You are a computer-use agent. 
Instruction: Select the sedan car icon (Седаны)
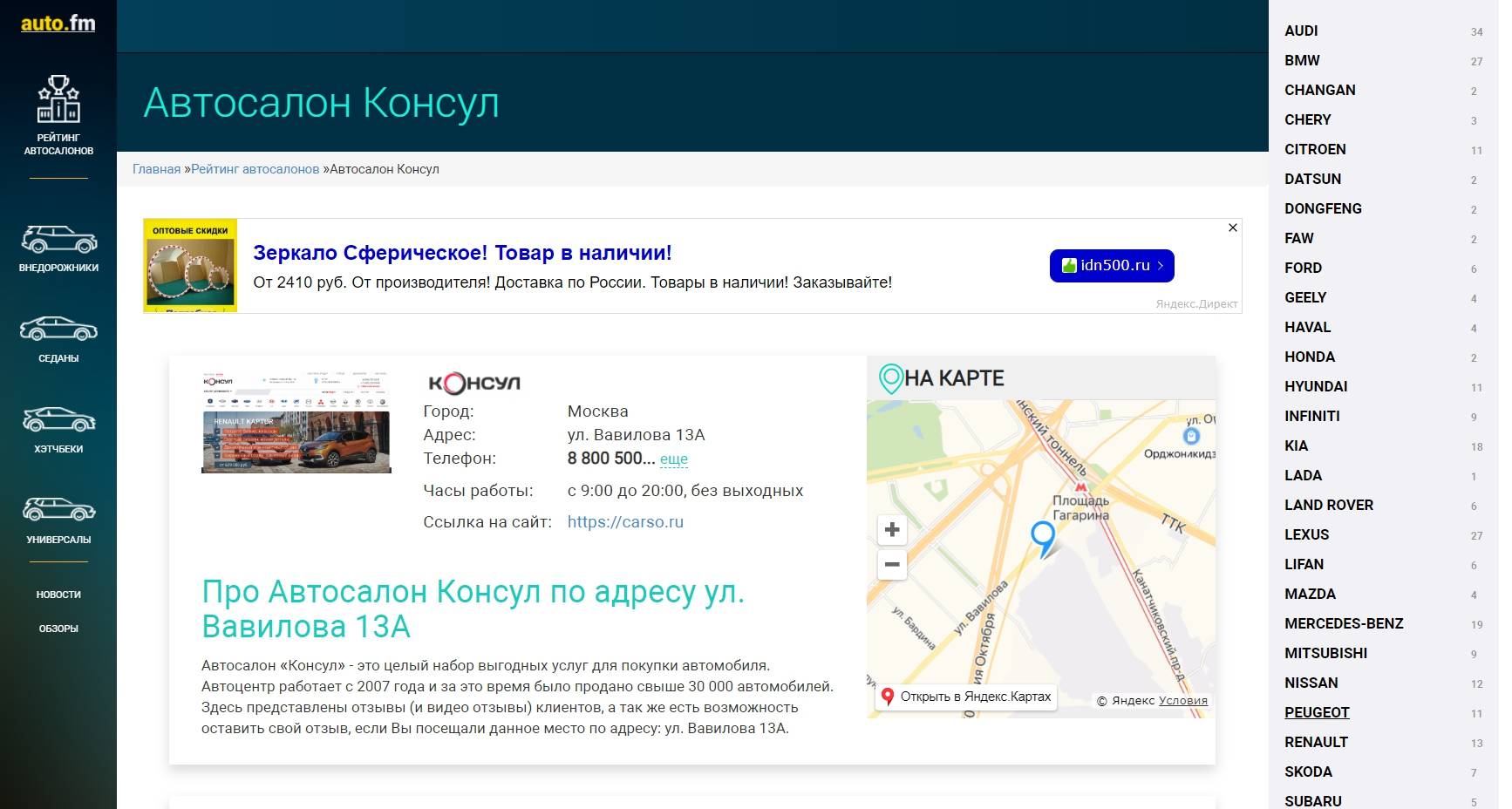point(58,329)
